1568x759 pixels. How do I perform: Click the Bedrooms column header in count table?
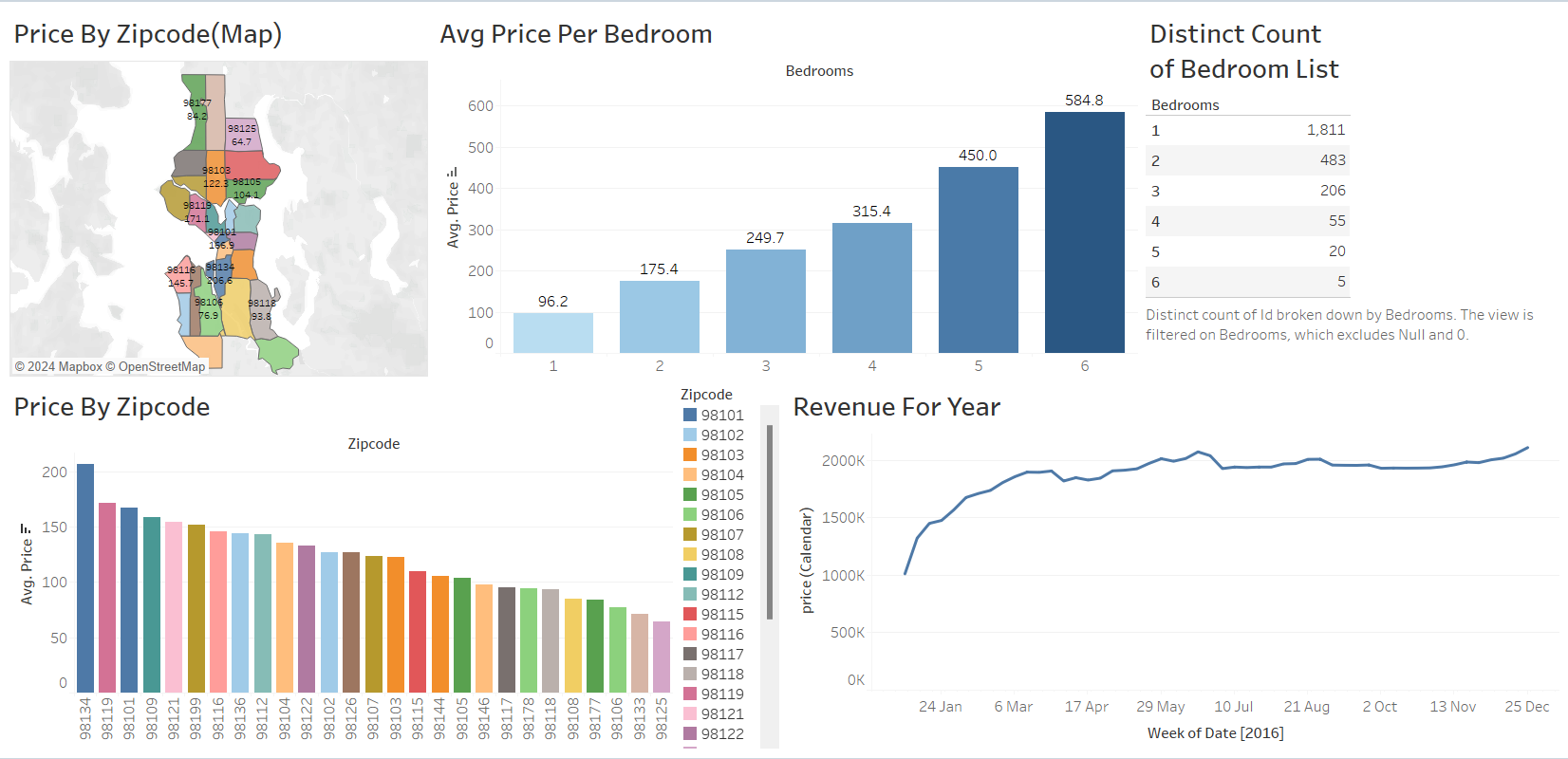coord(1185,105)
